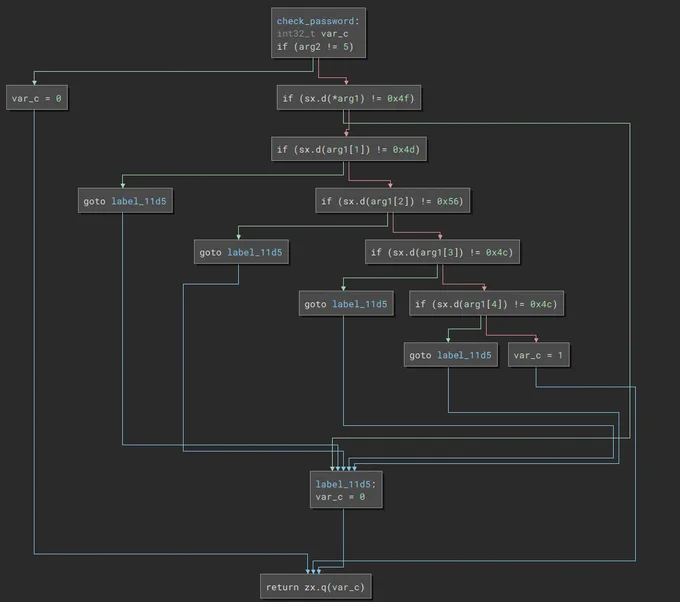Click the 'var_c = 0' block near the left edge

[37, 98]
